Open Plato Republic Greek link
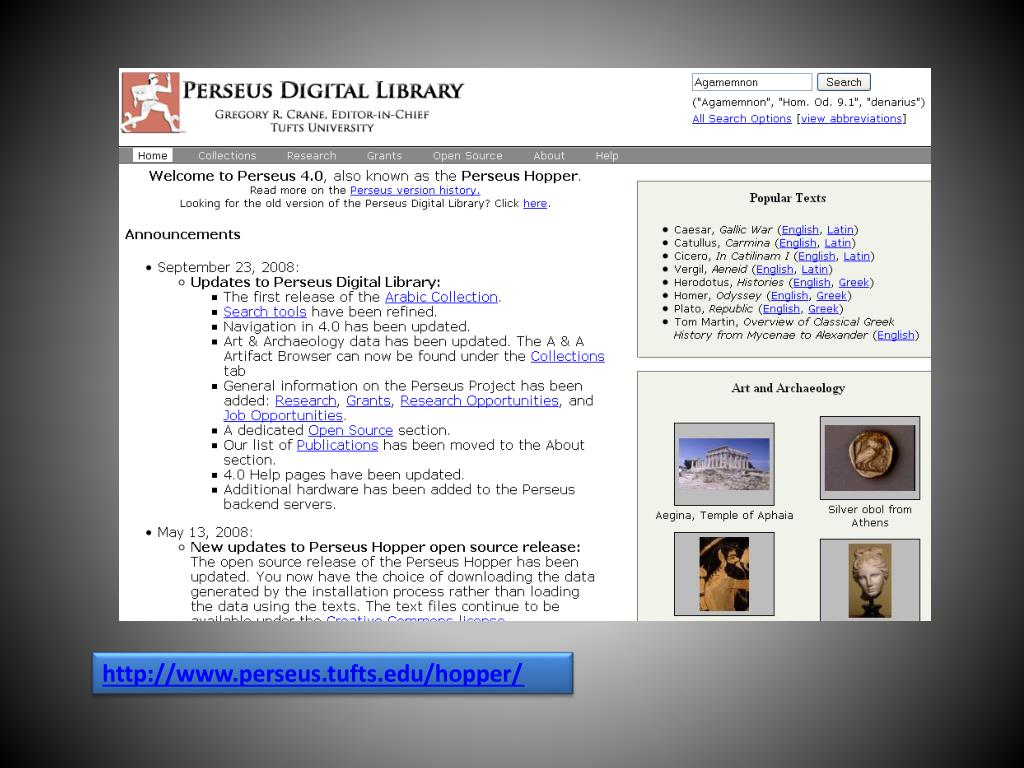Viewport: 1024px width, 768px height. coord(823,308)
